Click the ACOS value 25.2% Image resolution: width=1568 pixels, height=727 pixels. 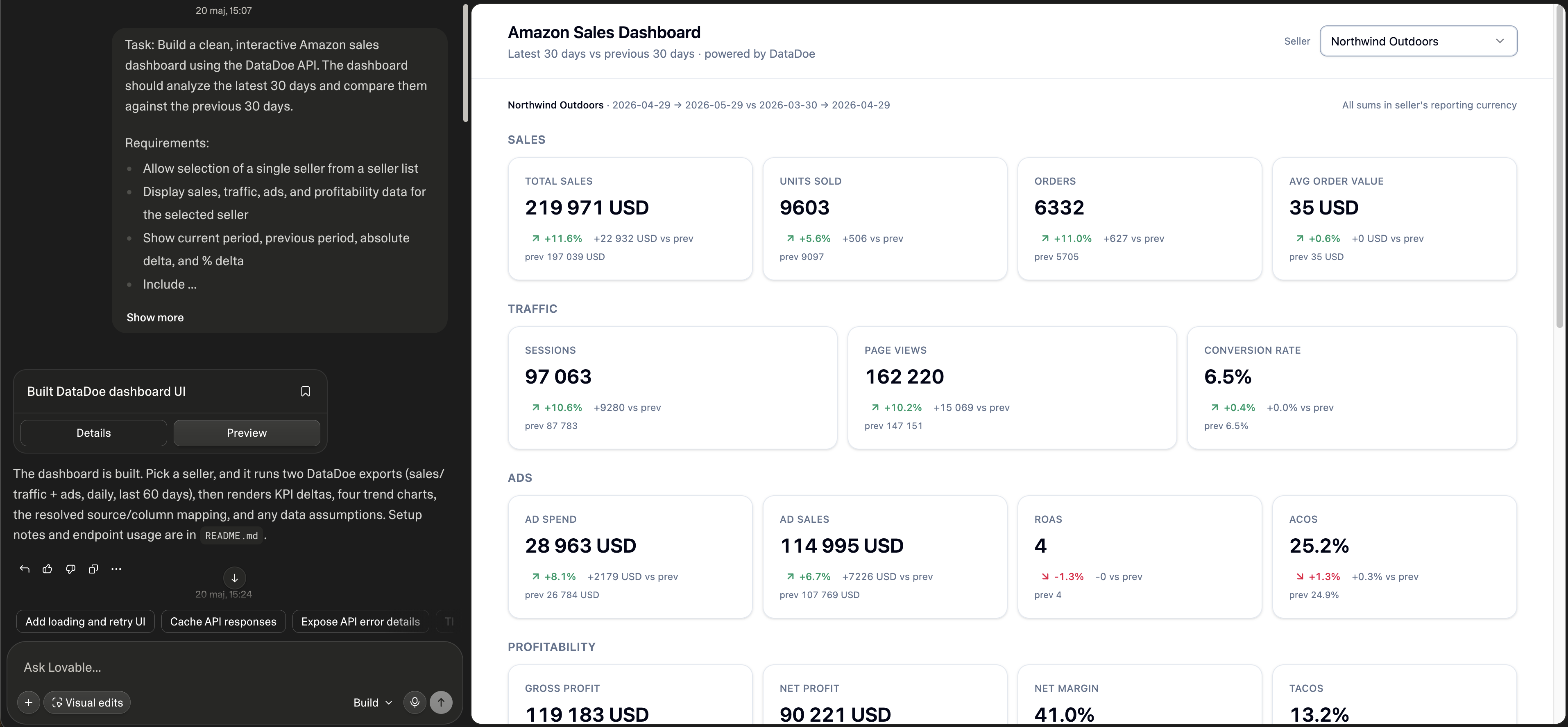(1319, 546)
